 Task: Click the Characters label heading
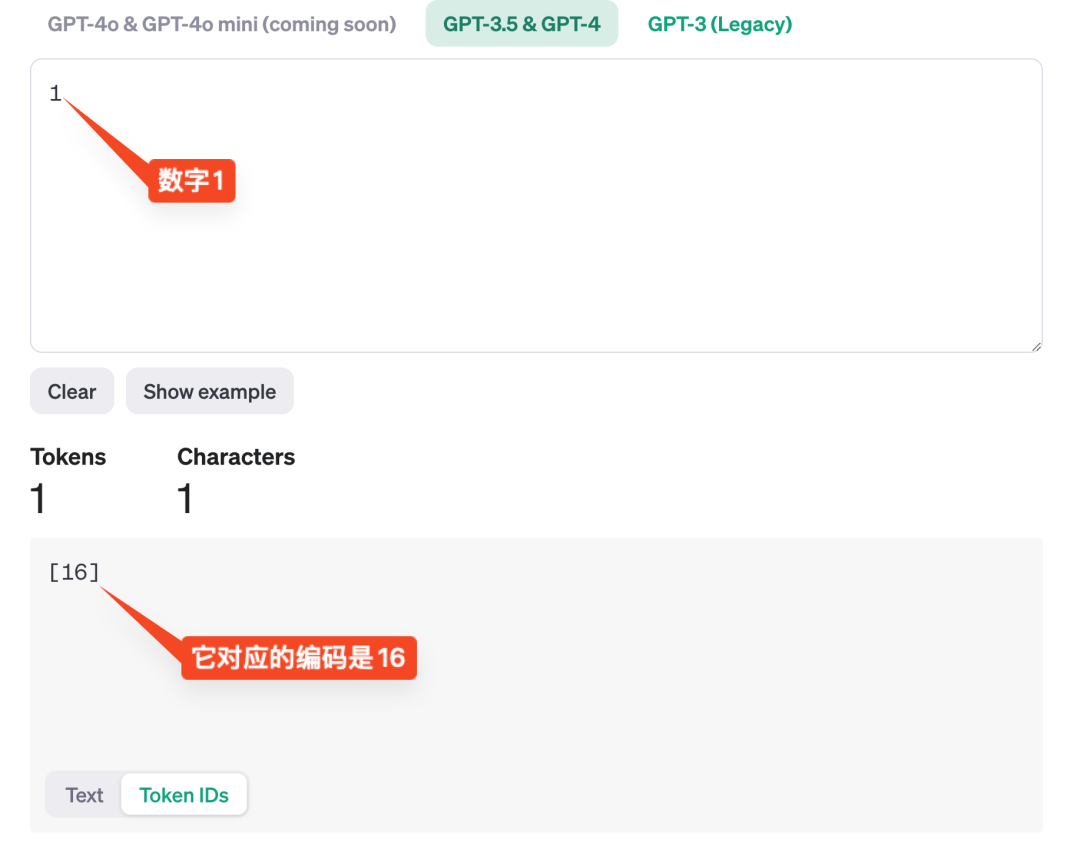[236, 456]
